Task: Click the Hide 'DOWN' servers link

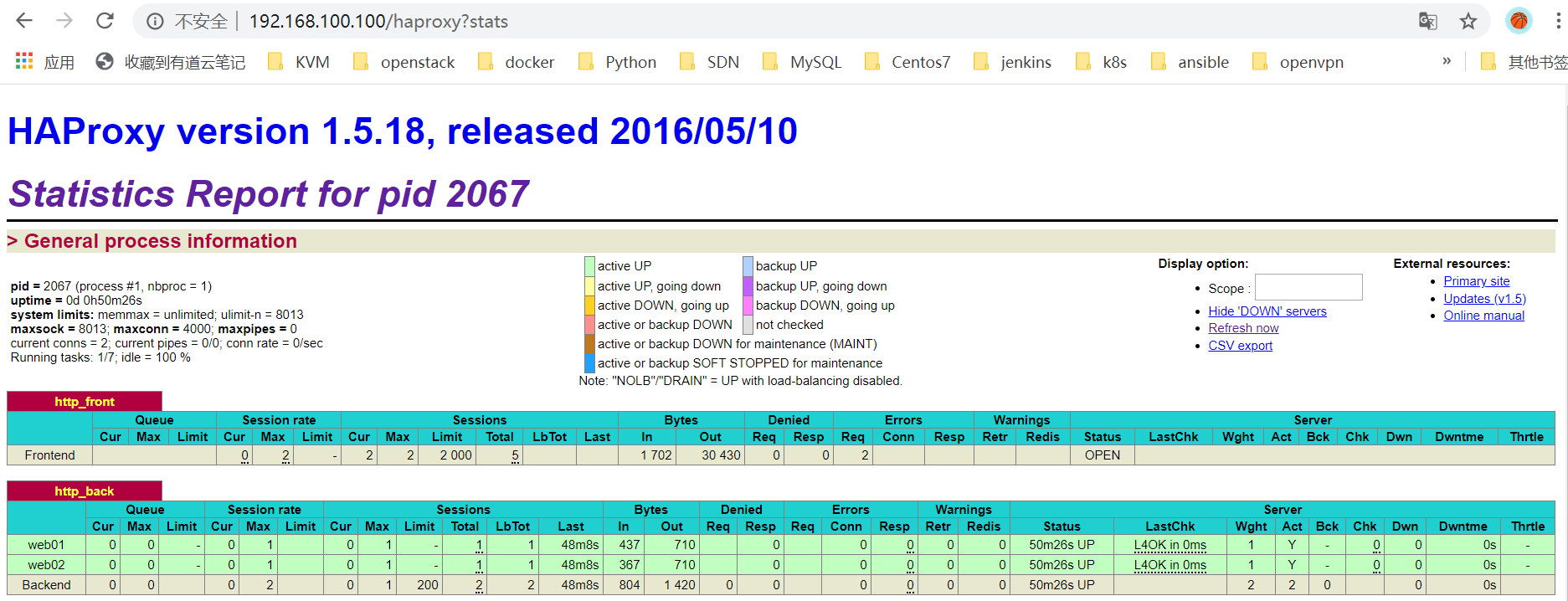Action: pyautogui.click(x=1267, y=311)
